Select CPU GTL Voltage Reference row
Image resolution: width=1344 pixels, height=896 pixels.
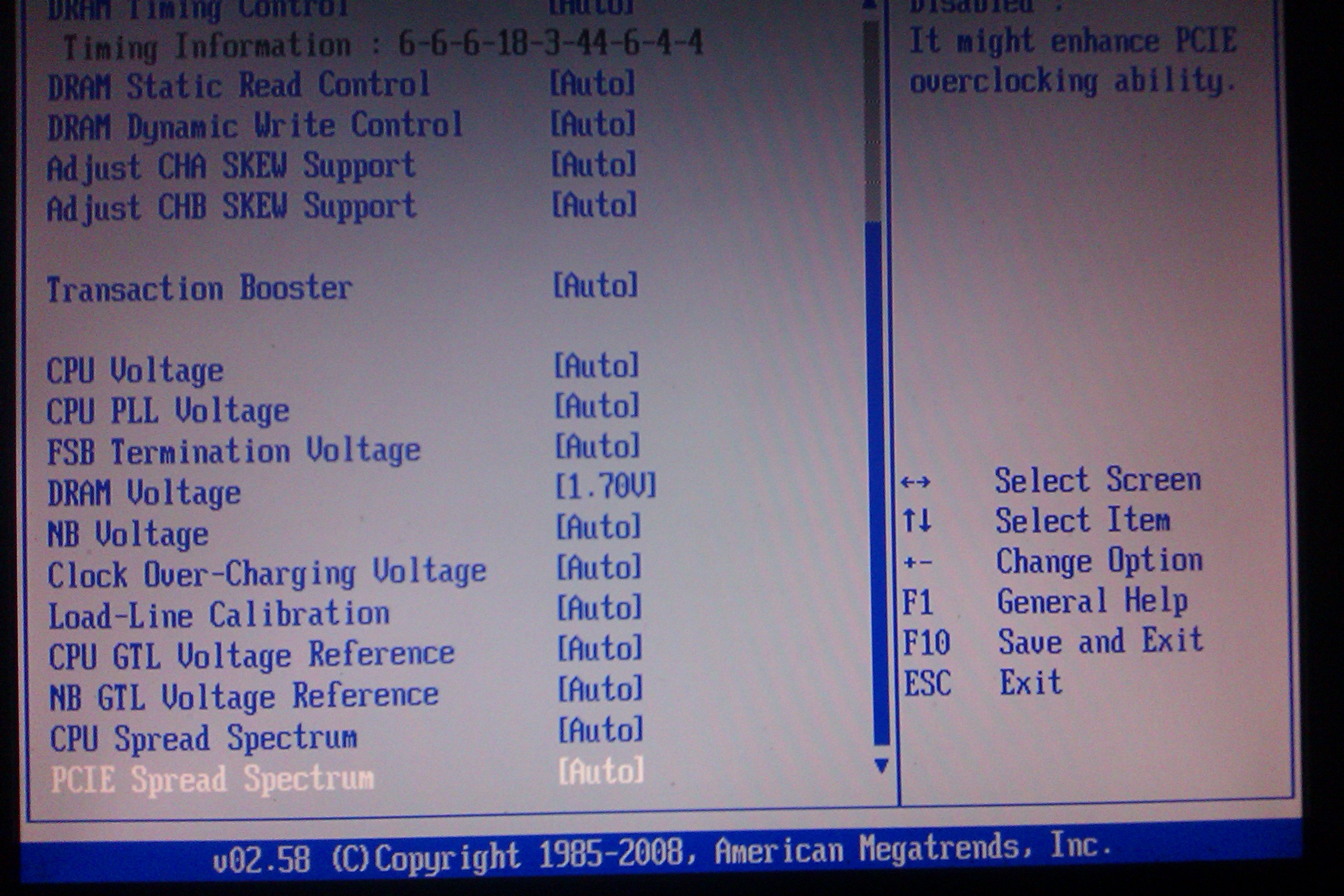click(x=251, y=655)
